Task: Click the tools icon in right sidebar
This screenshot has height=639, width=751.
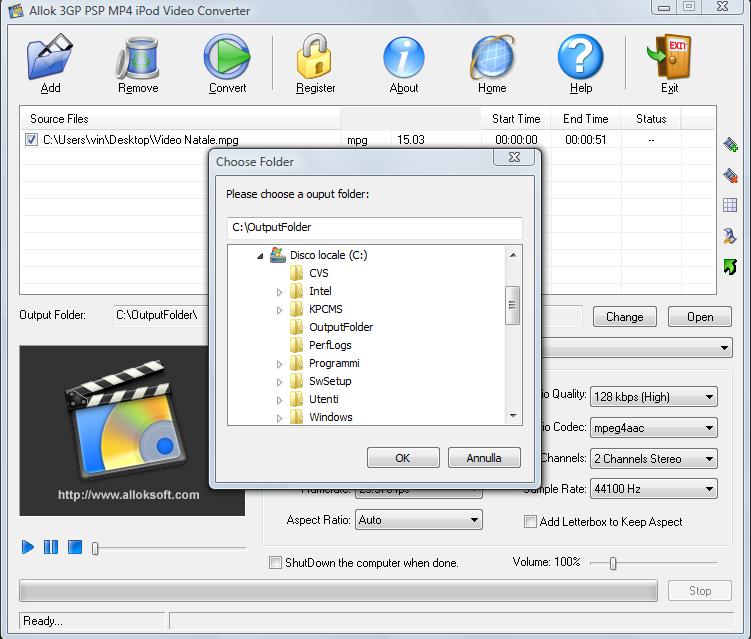Action: (x=730, y=236)
